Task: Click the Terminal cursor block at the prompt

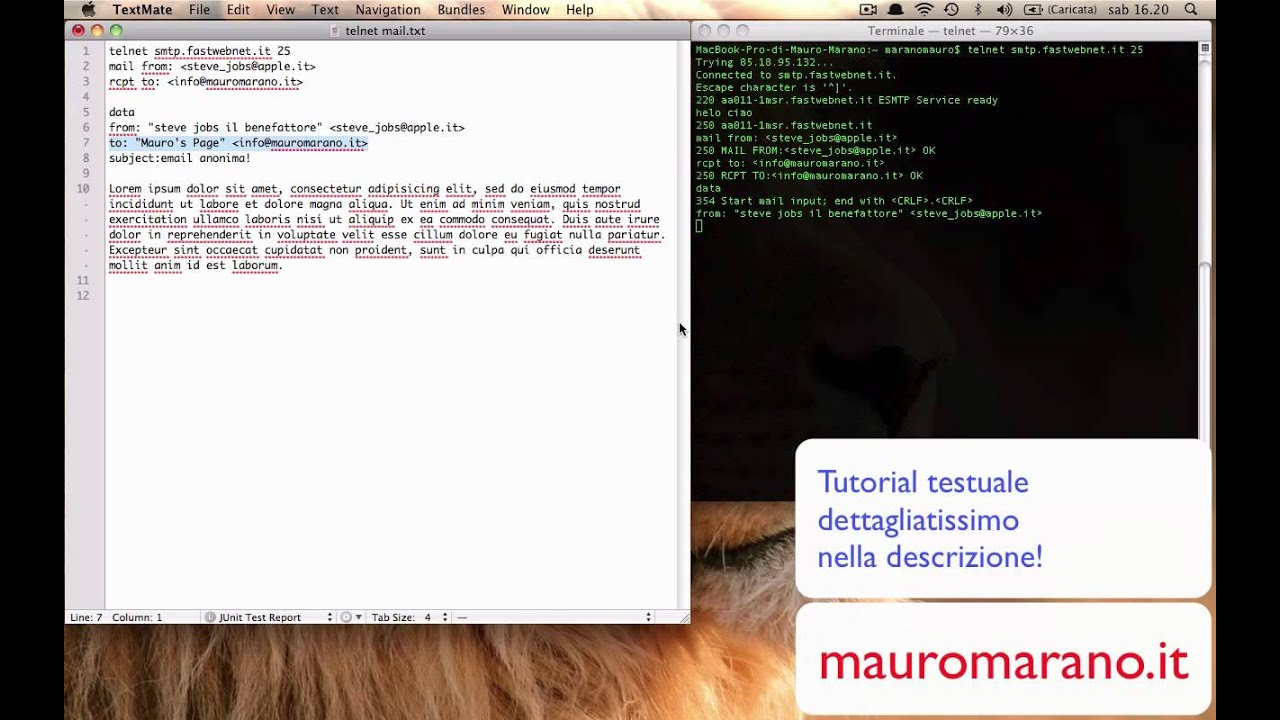Action: pos(699,226)
